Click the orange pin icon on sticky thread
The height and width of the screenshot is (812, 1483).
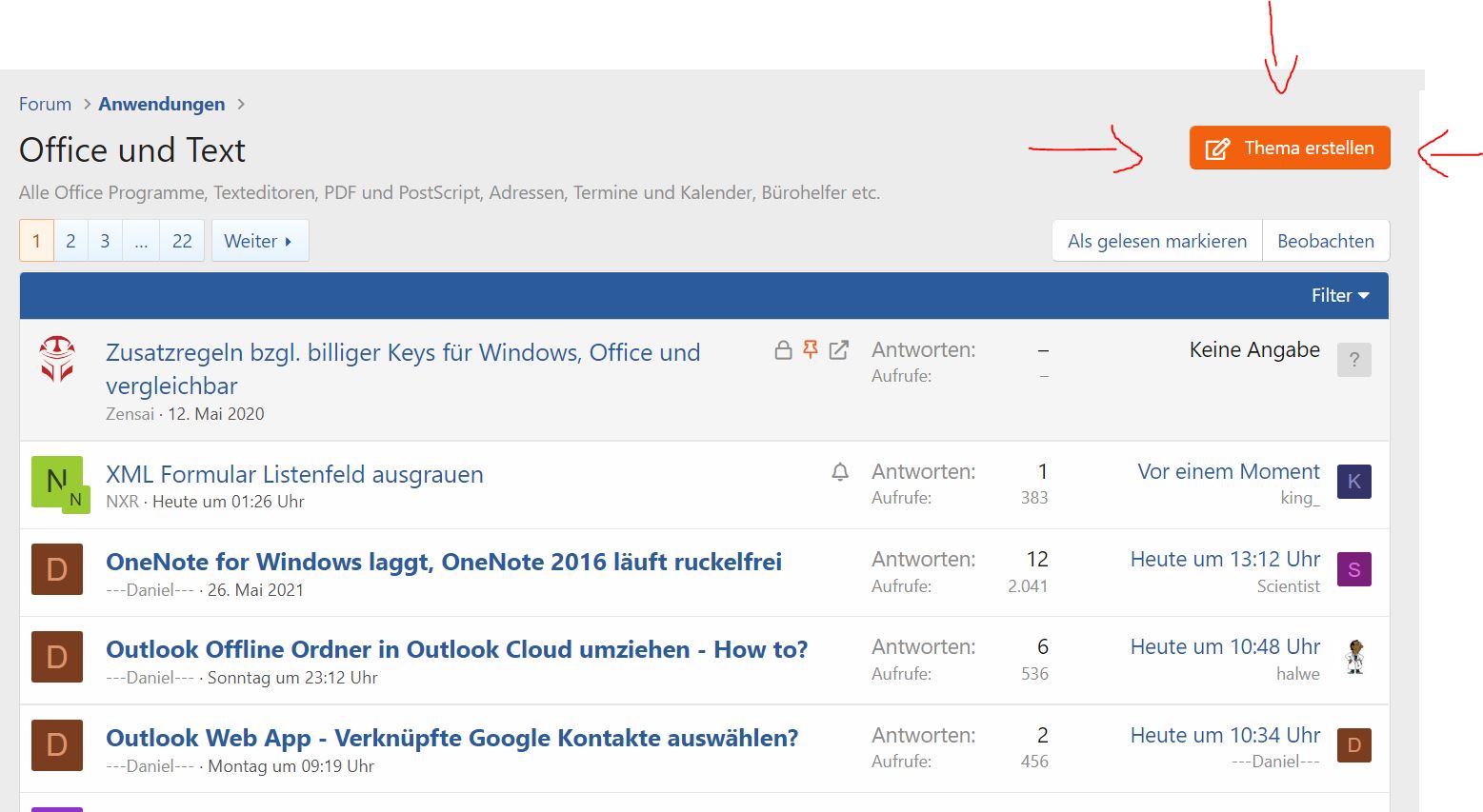[811, 350]
